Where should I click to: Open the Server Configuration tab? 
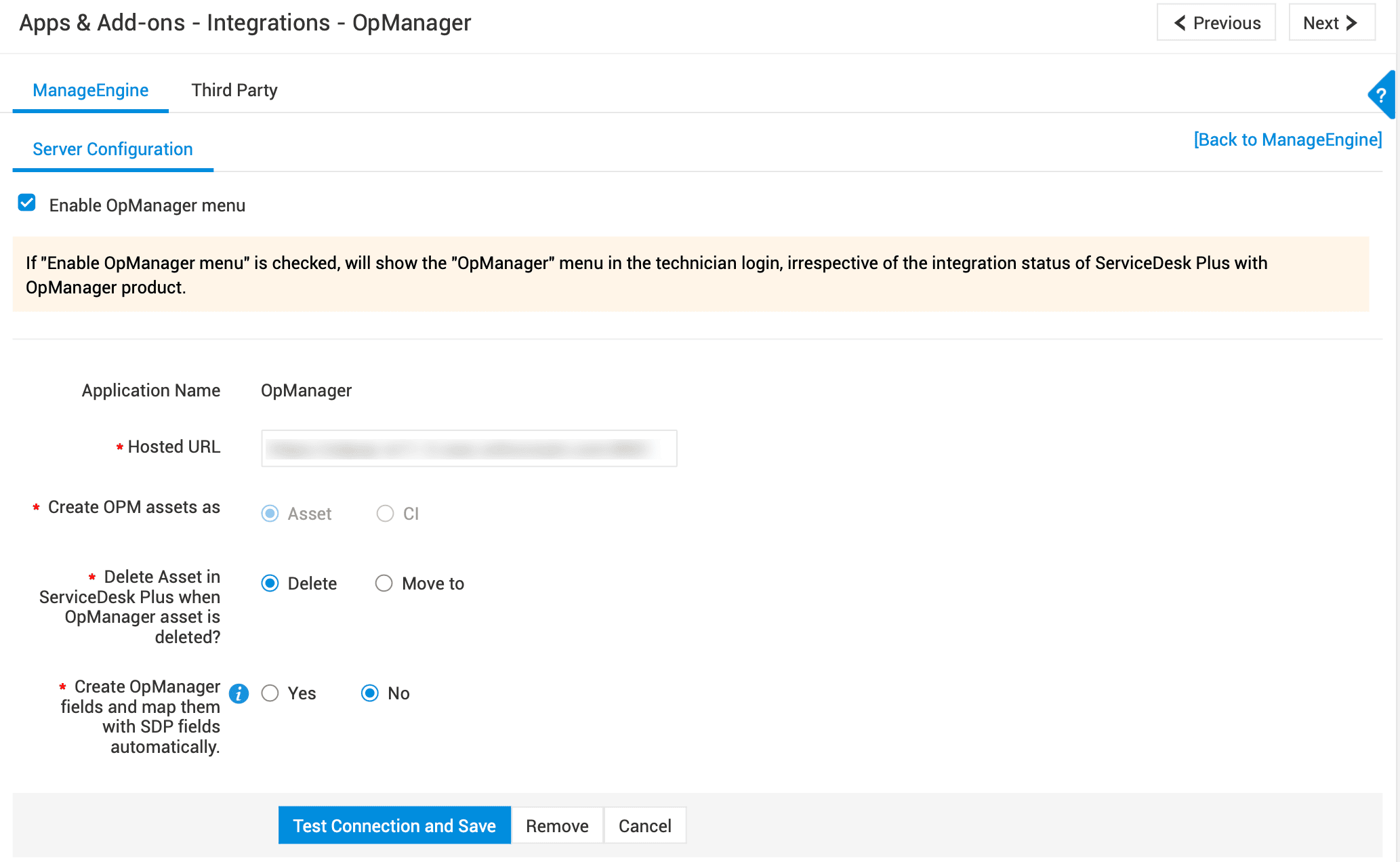(x=112, y=149)
